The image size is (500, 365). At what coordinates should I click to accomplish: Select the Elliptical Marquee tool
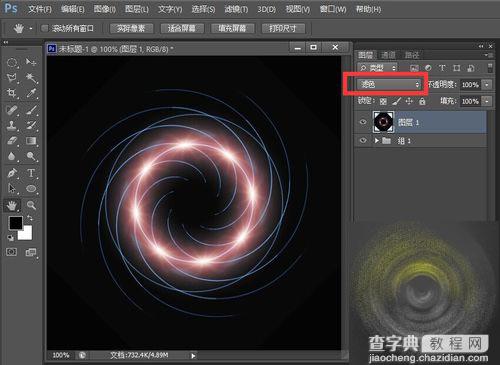tap(12, 63)
